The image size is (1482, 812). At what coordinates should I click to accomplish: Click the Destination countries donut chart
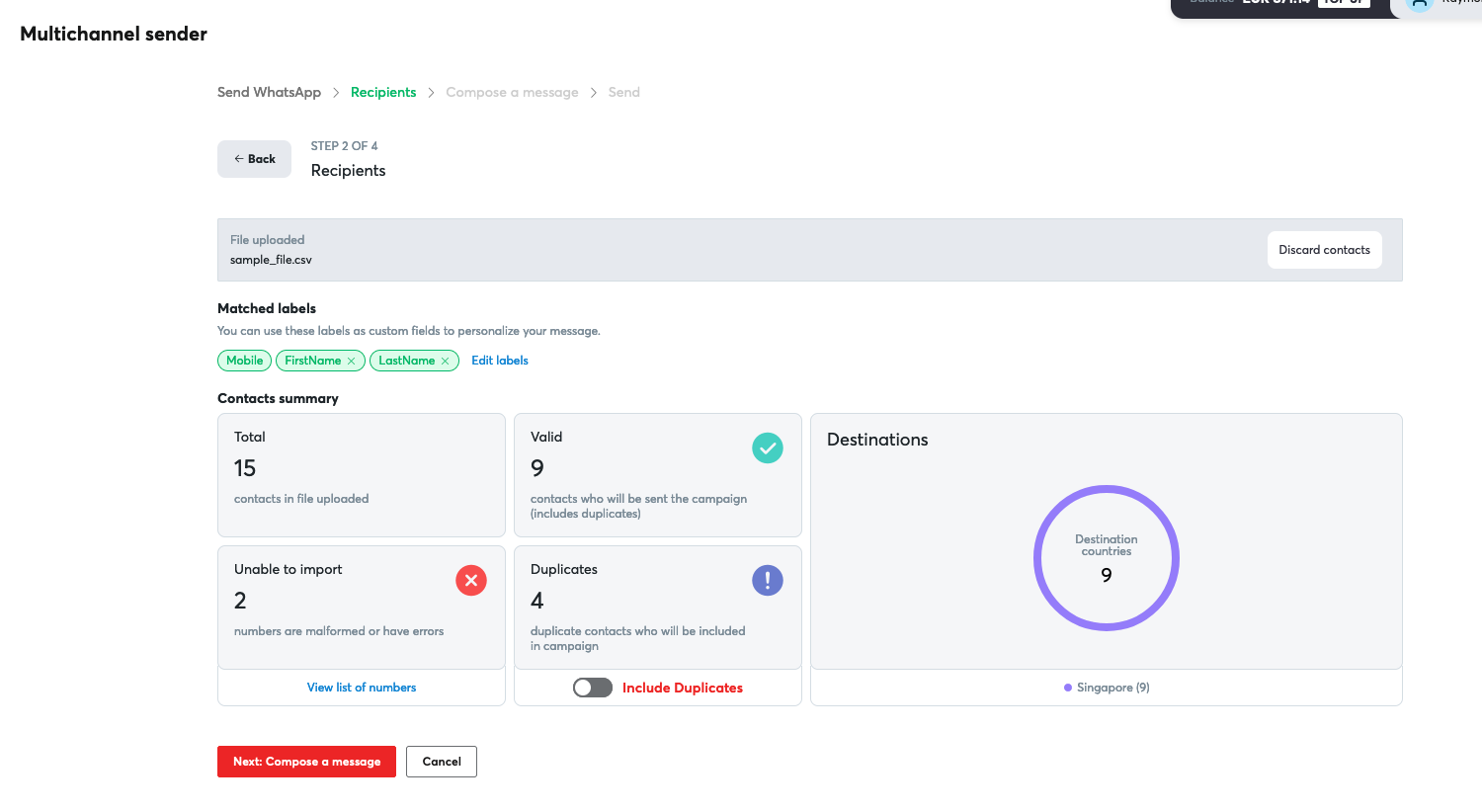pos(1107,558)
